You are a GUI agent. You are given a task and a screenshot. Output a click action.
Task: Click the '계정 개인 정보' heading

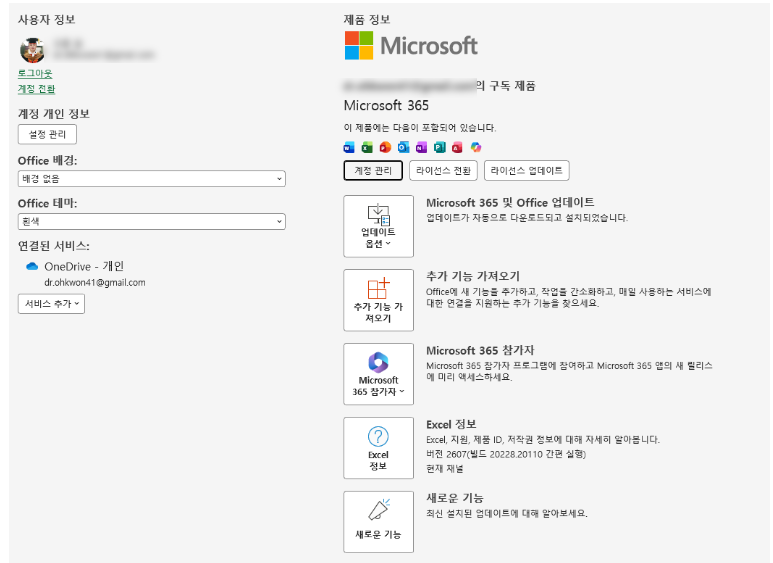[54, 114]
